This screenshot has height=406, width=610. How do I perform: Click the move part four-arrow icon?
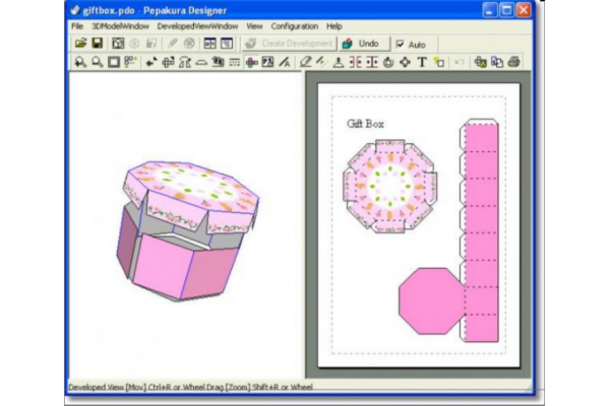(x=405, y=62)
